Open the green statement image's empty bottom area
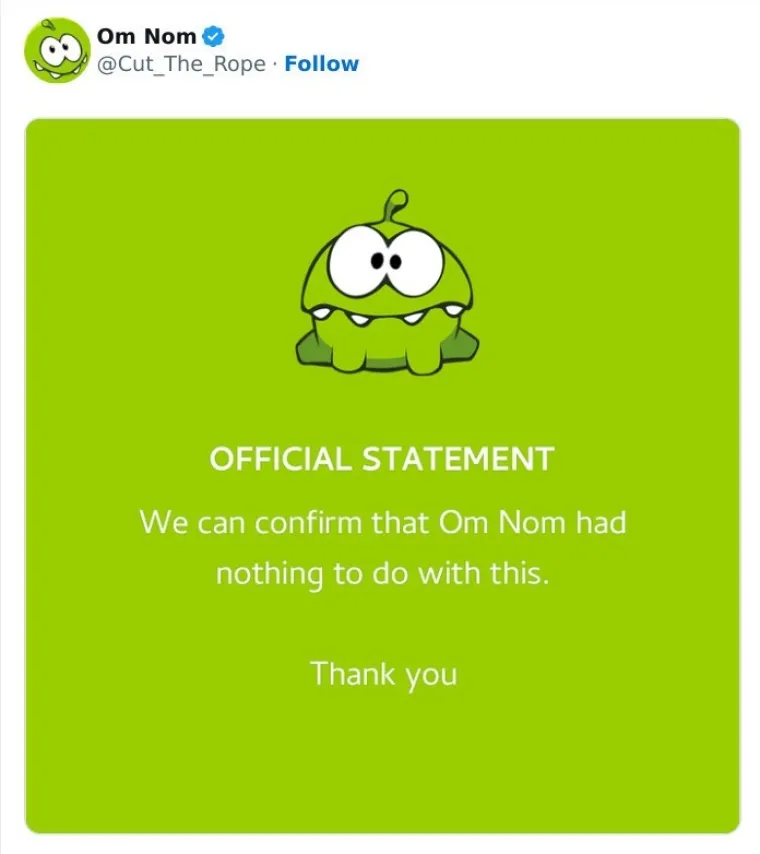Viewport: 760px width, 854px height. click(x=383, y=768)
